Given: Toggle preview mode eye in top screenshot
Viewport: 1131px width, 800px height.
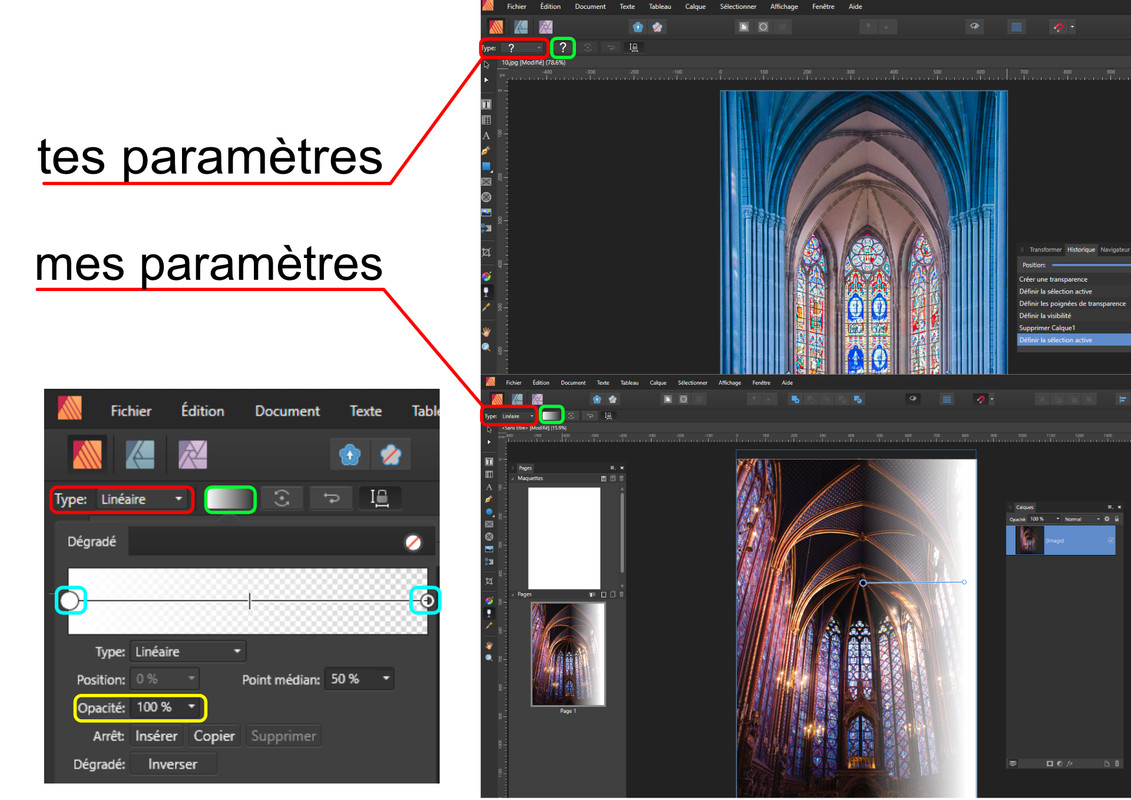Looking at the screenshot, I should [974, 27].
